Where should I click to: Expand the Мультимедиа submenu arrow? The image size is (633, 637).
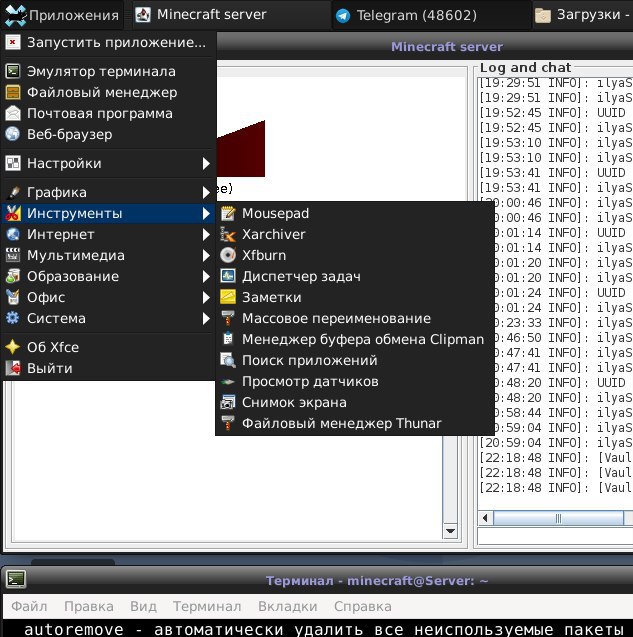[206, 255]
